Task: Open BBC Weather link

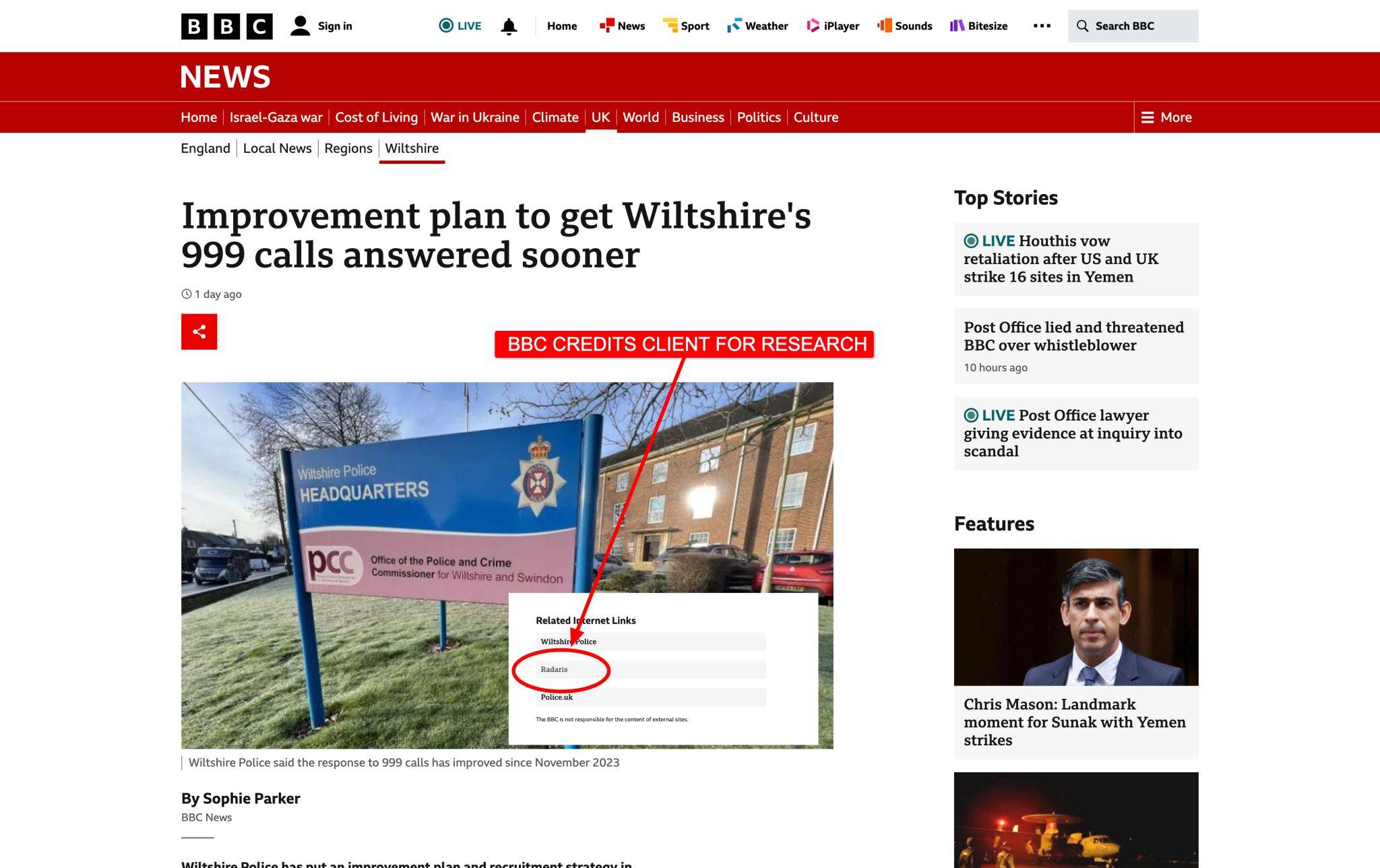Action: 757,26
